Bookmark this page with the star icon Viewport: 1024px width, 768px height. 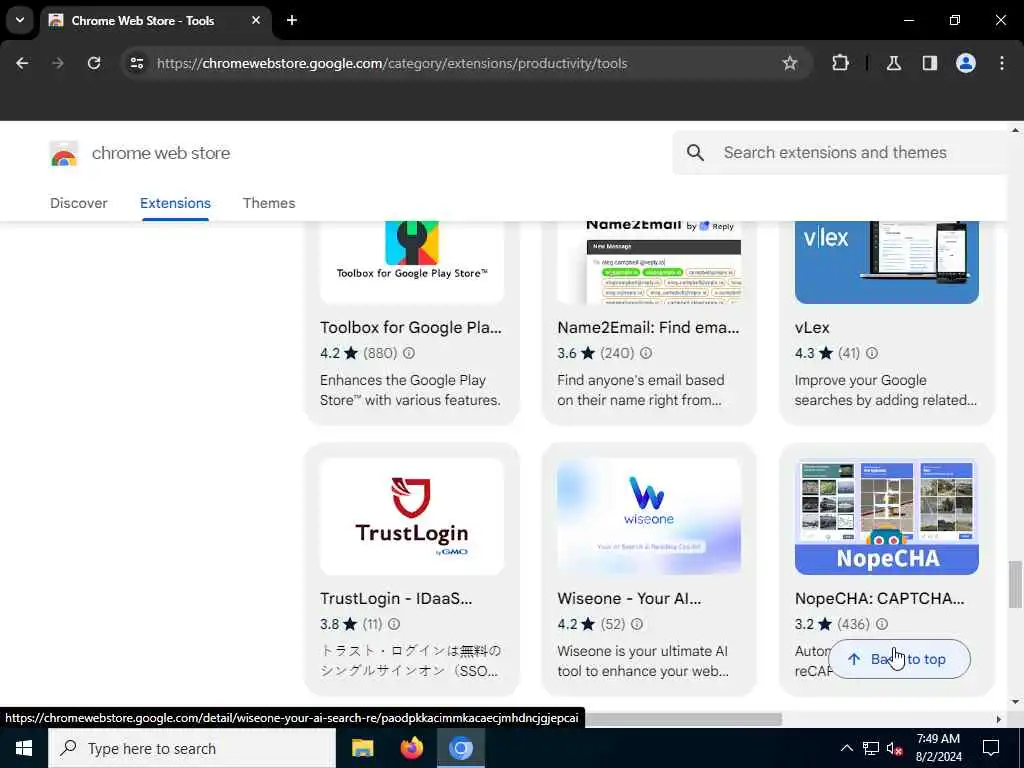[790, 63]
